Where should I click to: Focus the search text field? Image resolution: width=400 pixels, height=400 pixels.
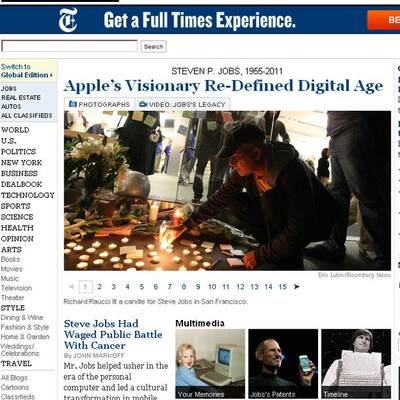(69, 46)
